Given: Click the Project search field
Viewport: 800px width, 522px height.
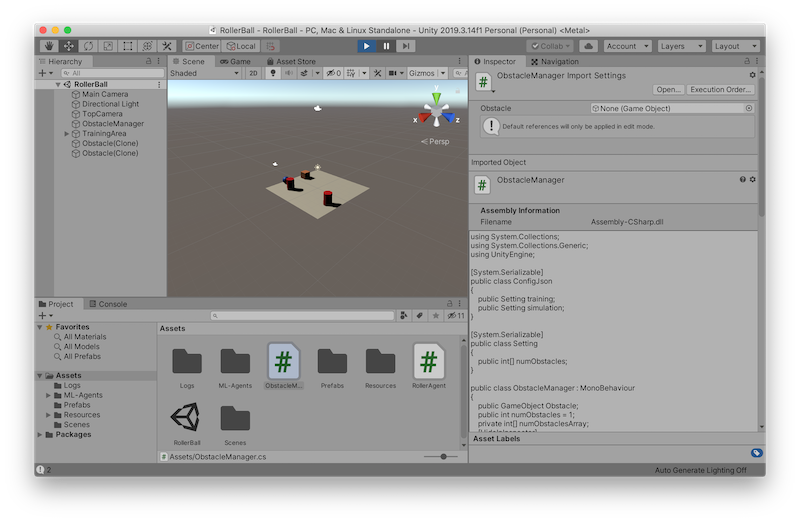Looking at the screenshot, I should point(302,316).
